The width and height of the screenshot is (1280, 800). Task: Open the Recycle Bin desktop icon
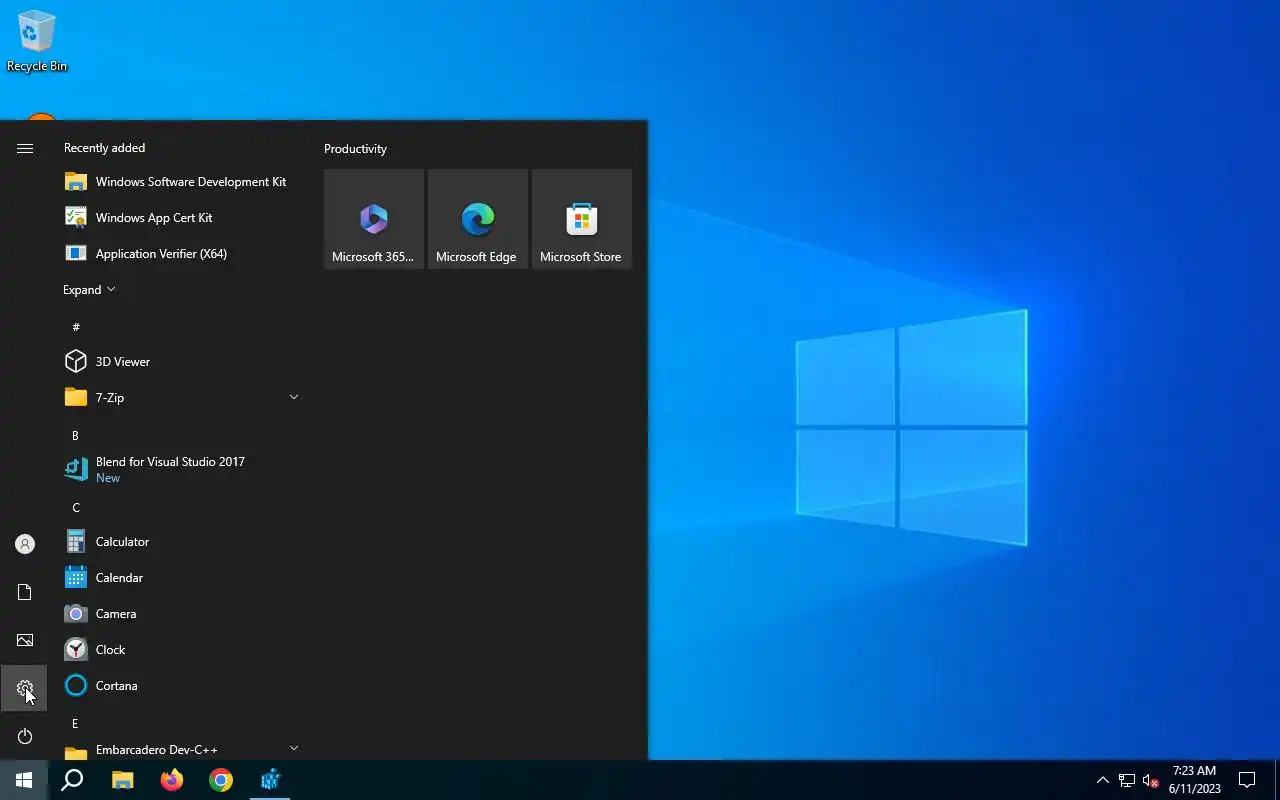click(x=37, y=42)
